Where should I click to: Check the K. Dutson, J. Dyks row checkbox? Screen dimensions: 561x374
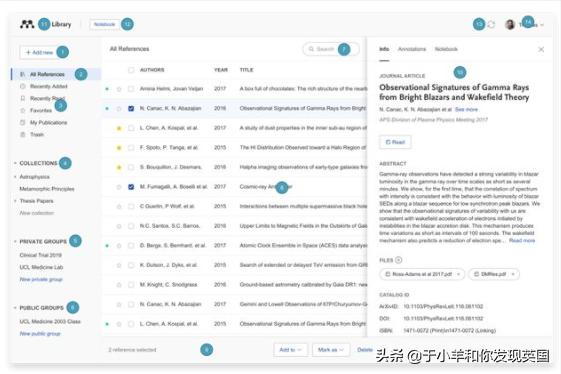(x=131, y=265)
